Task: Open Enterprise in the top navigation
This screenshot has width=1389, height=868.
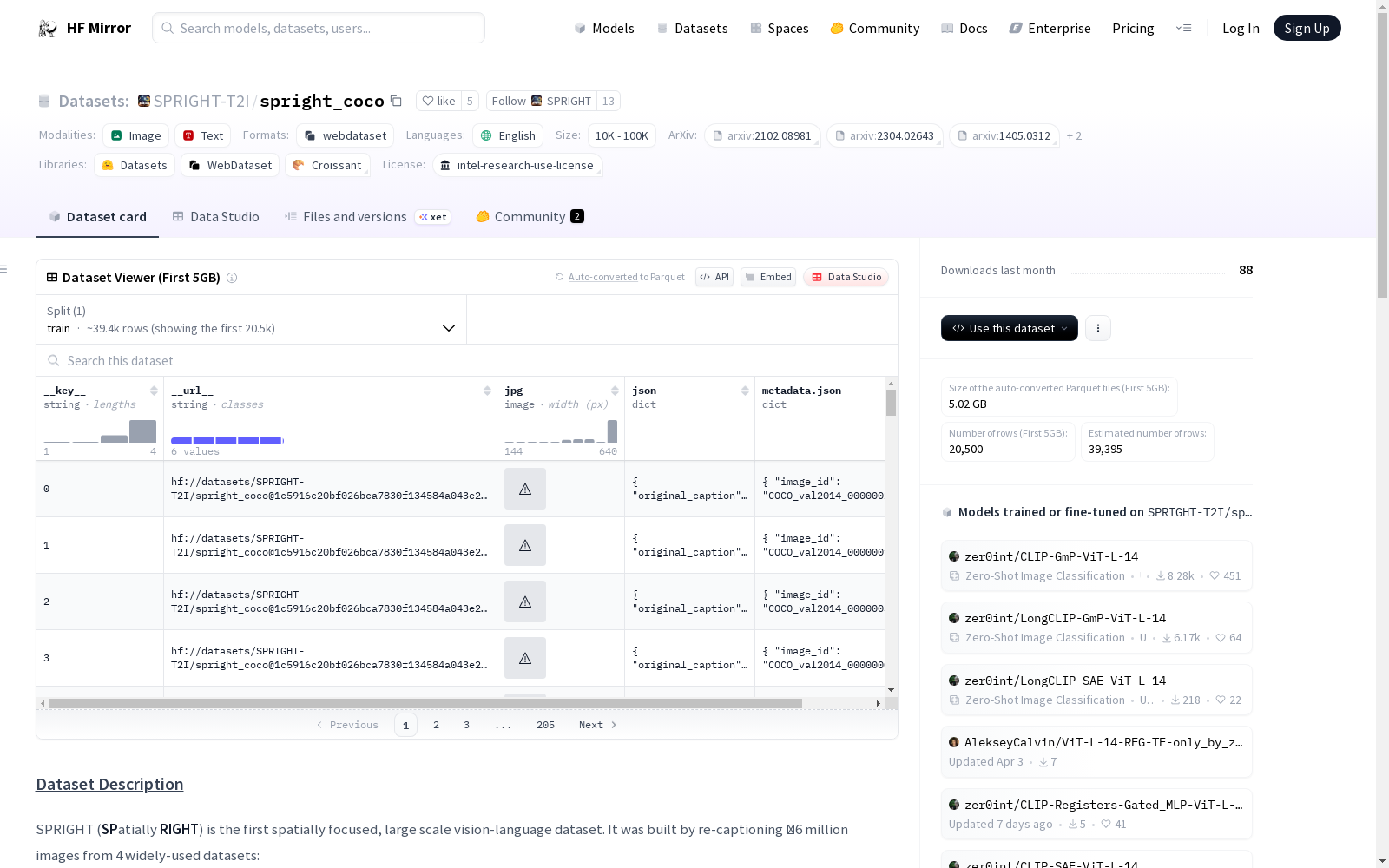Action: tap(1050, 28)
